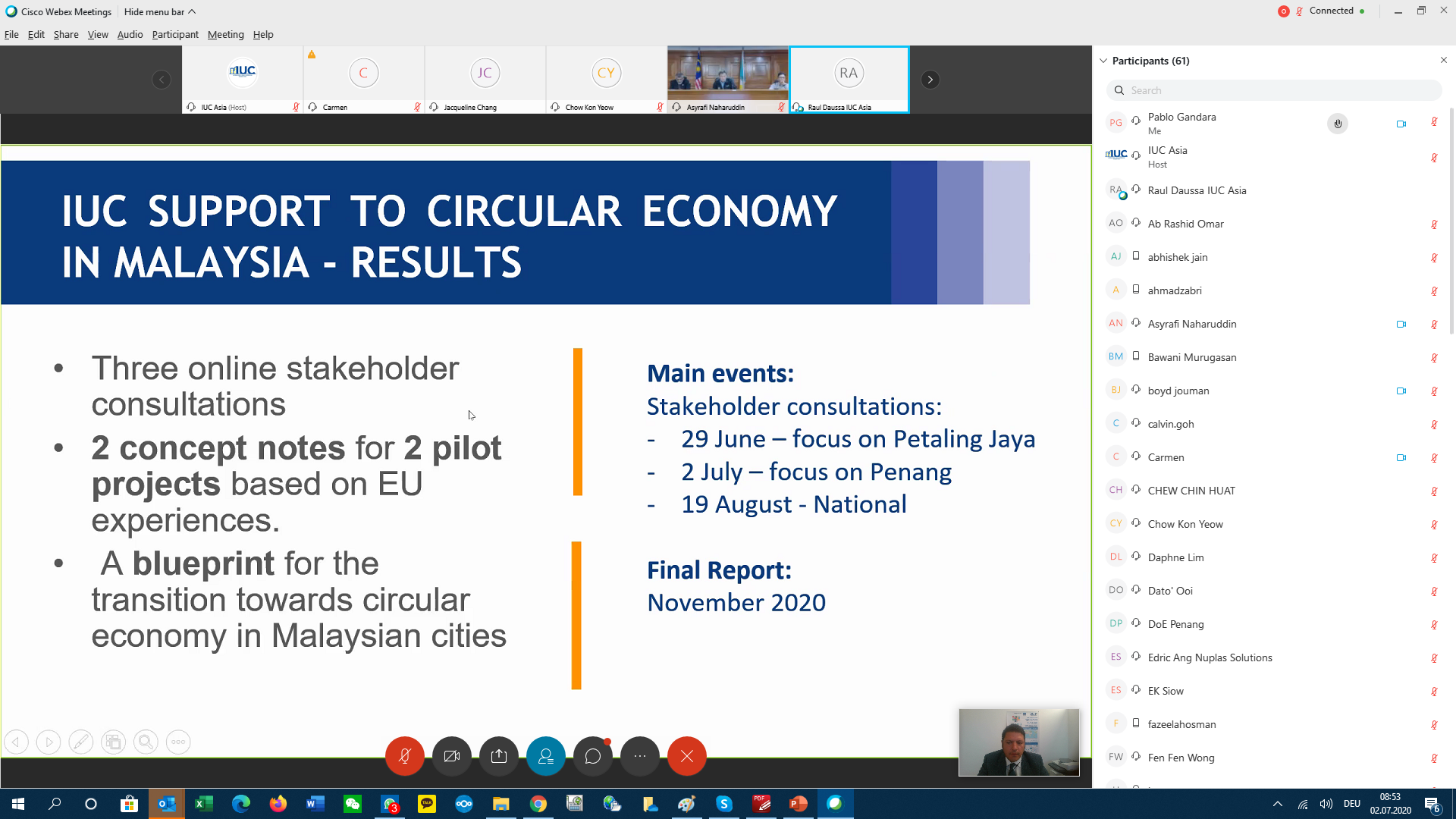The width and height of the screenshot is (1456, 819).
Task: Open Excel from the Windows taskbar
Action: click(203, 804)
